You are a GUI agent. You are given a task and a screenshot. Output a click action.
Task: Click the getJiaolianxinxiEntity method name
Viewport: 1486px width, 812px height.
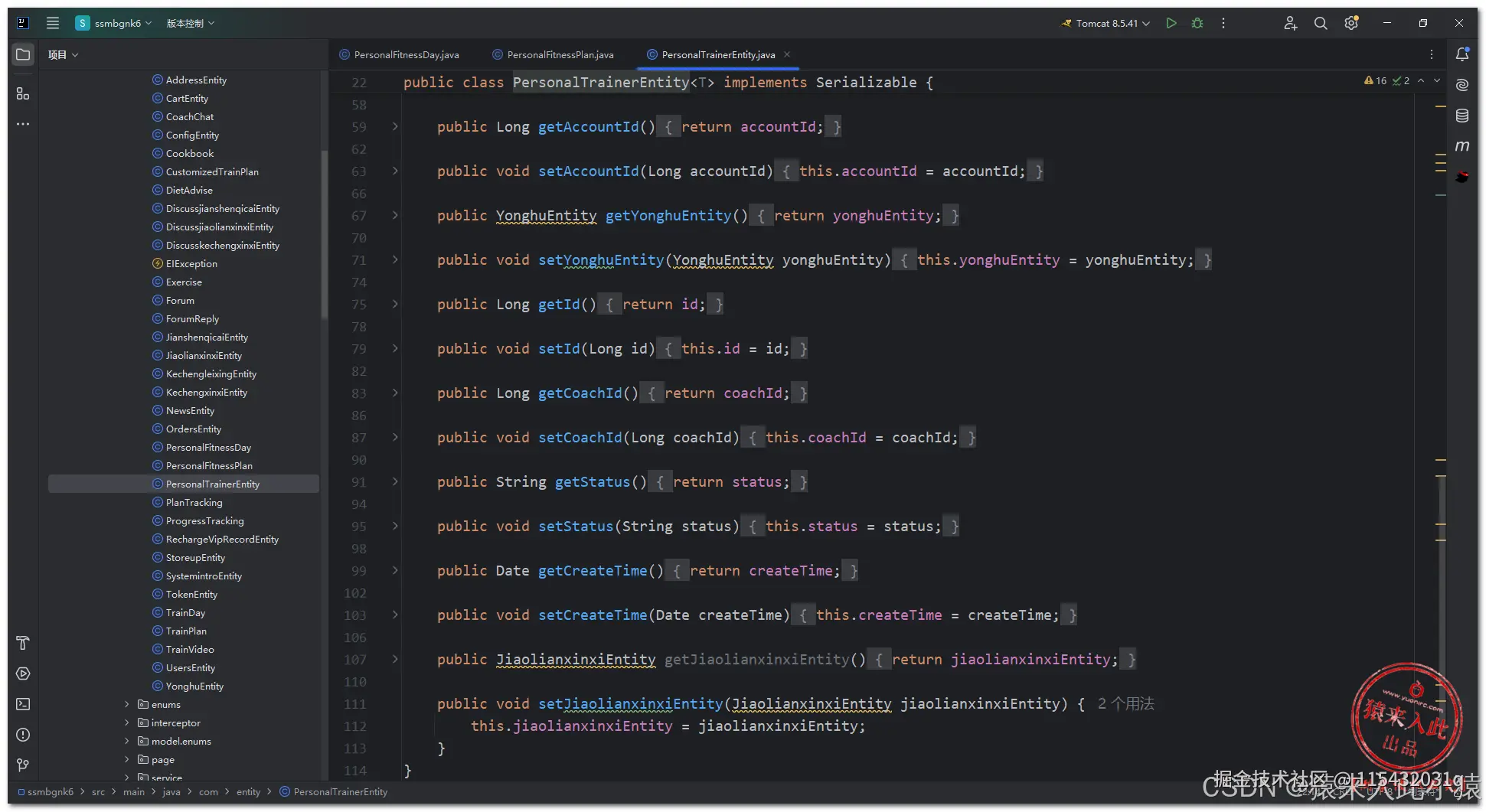[756, 659]
